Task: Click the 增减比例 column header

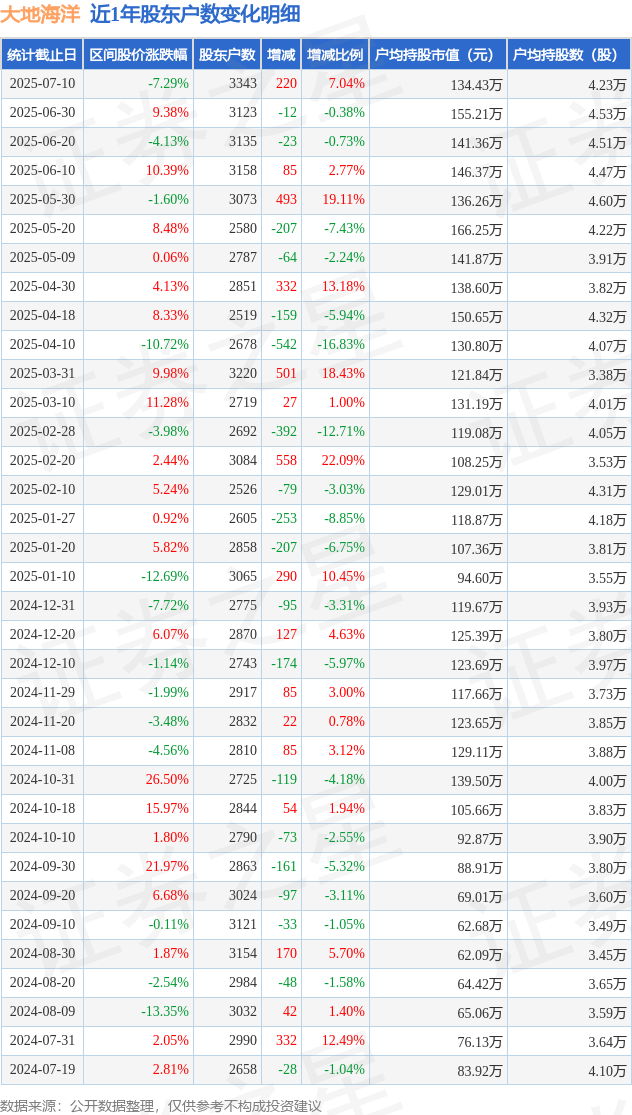Action: pos(335,55)
